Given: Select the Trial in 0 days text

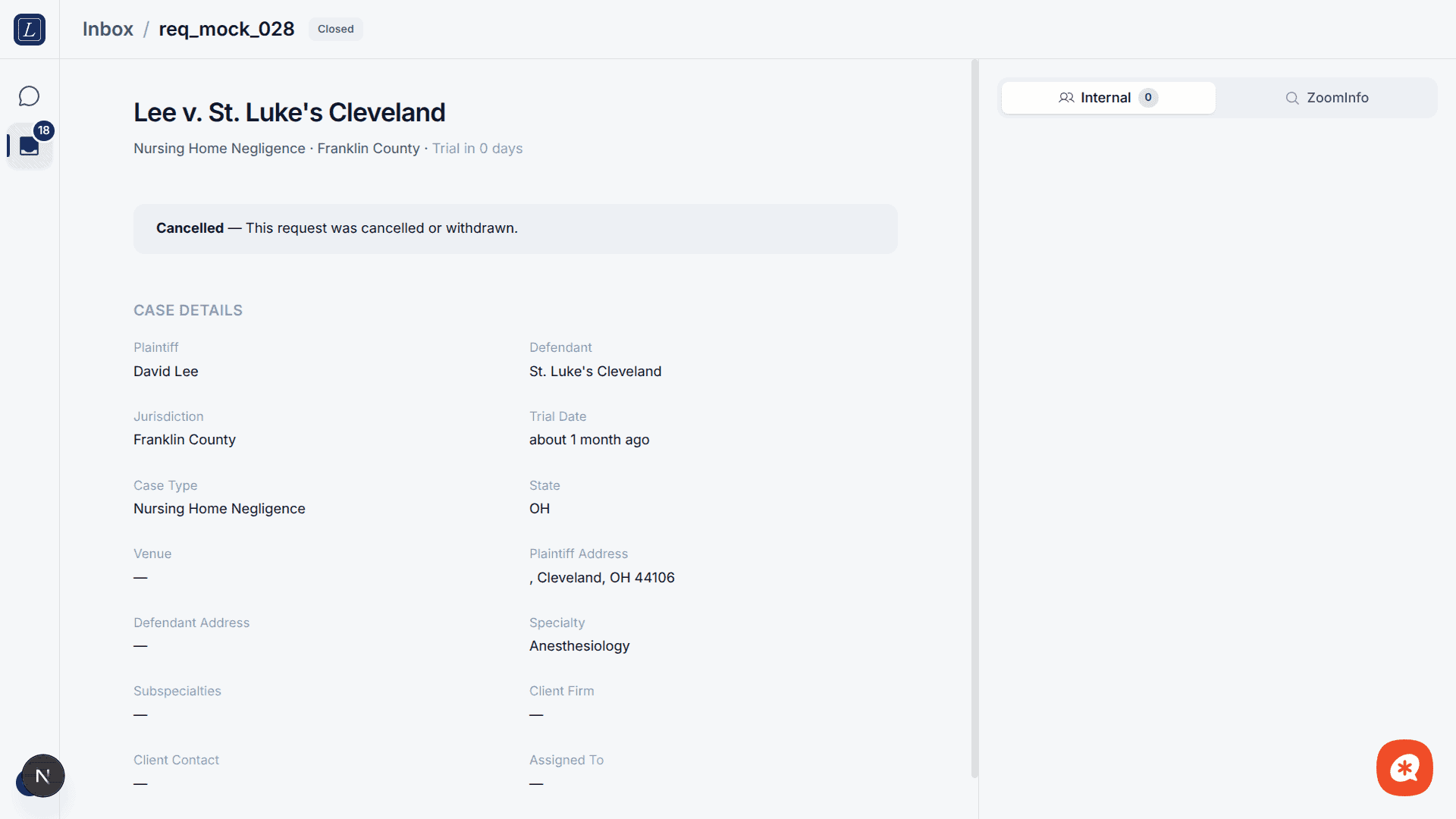Looking at the screenshot, I should (x=477, y=149).
